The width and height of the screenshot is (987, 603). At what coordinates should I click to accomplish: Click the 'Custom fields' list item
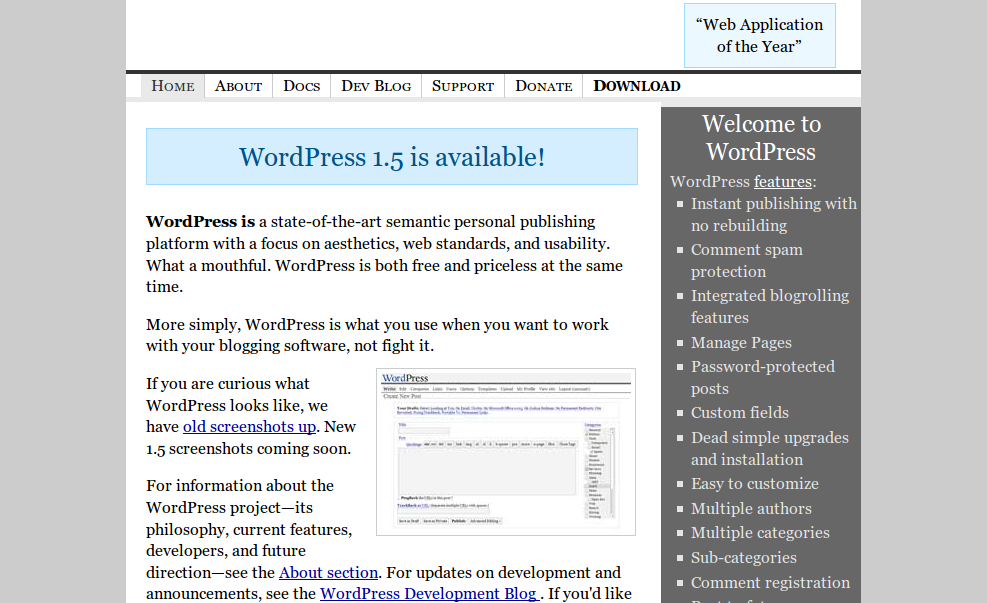pyautogui.click(x=740, y=413)
